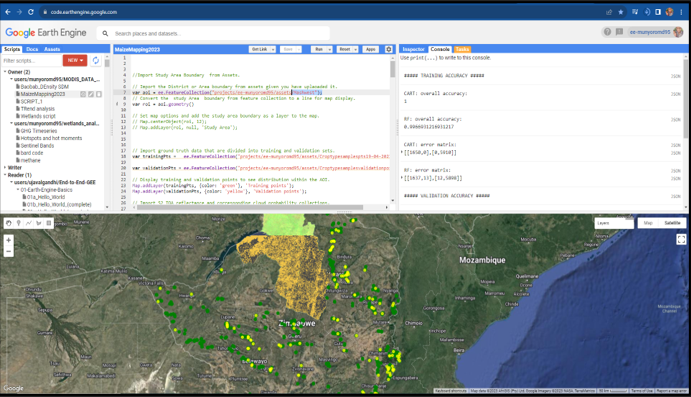This screenshot has width=691, height=397.
Task: Expand the RF error matrix result
Action: pos(402,178)
